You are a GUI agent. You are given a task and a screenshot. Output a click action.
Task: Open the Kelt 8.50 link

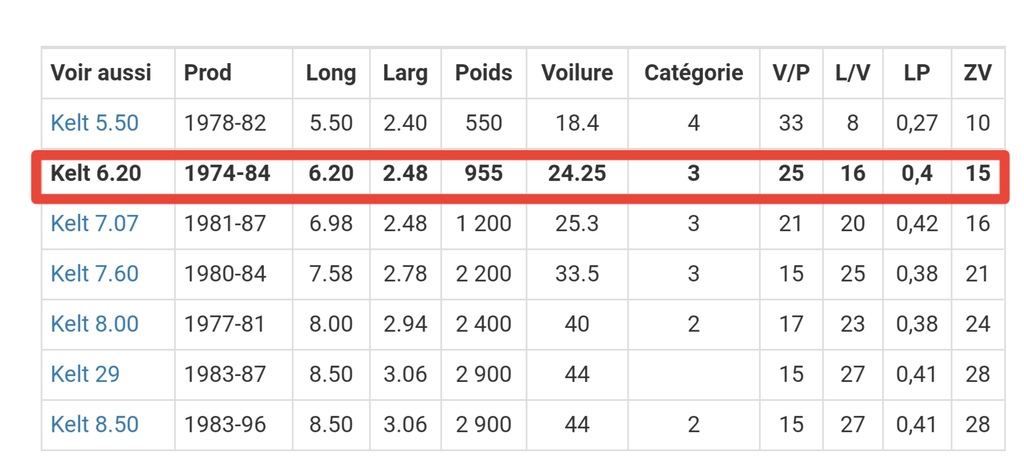point(95,424)
